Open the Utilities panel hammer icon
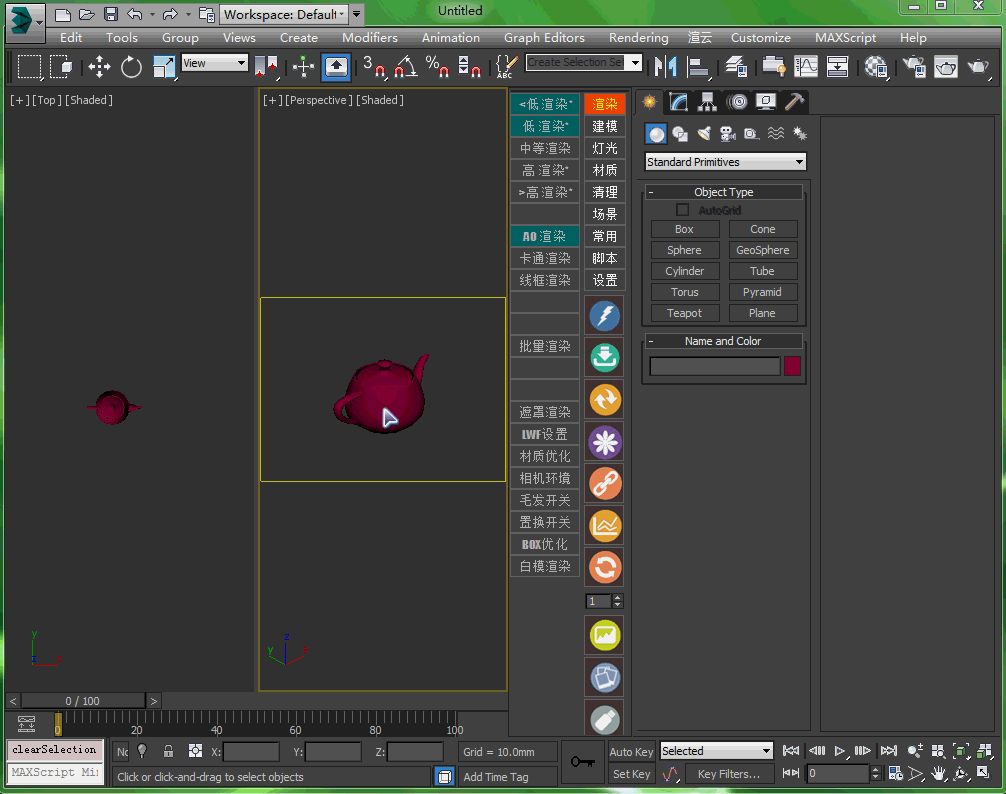Viewport: 1006px width, 794px height. (x=795, y=102)
